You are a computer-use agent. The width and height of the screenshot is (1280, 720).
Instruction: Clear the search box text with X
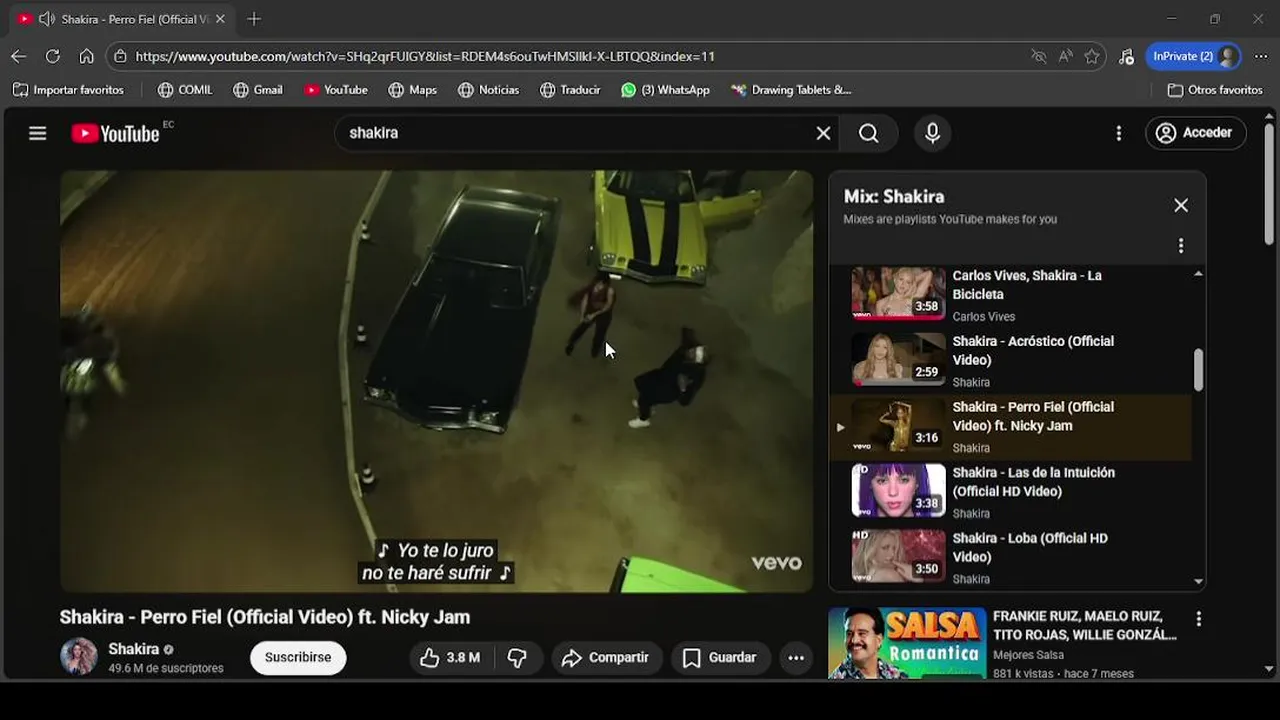pos(823,133)
